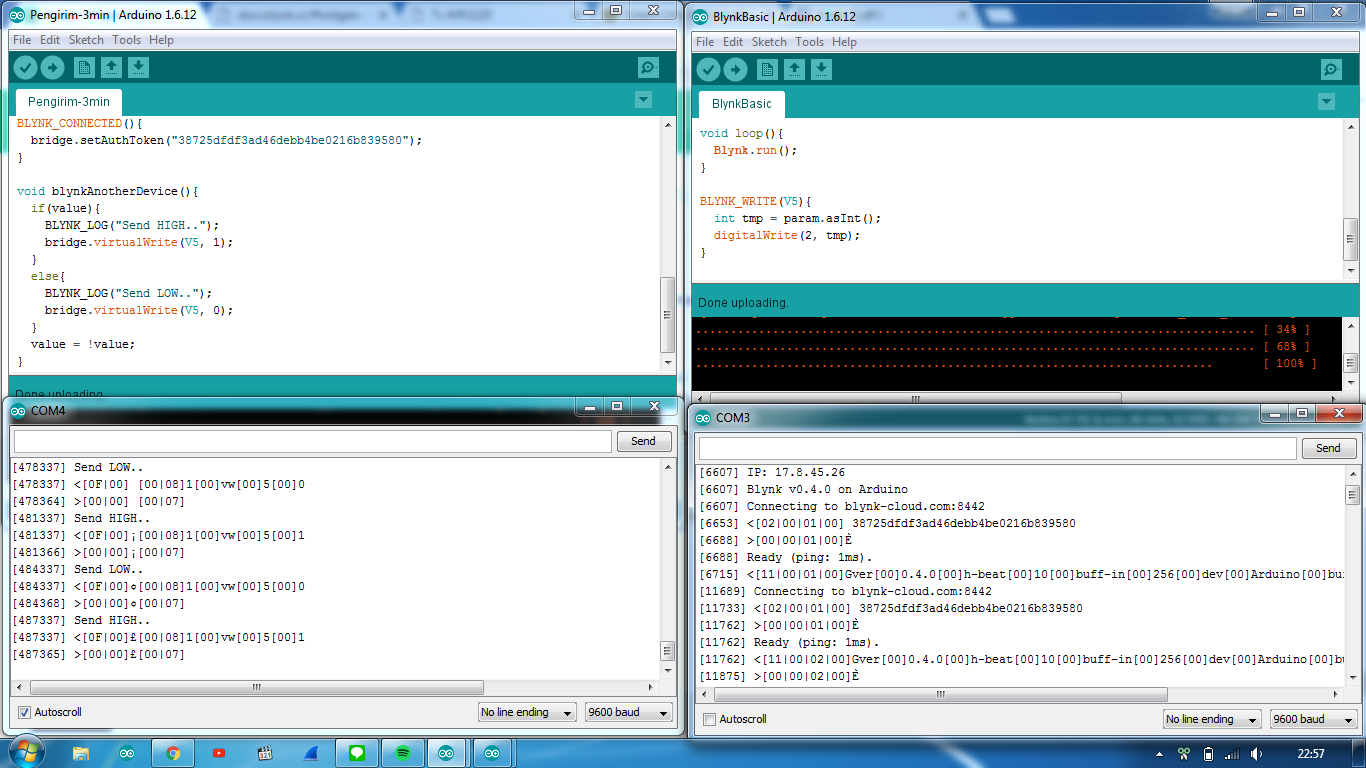
Task: Open line ending dropdown in COM3
Action: pyautogui.click(x=1212, y=719)
